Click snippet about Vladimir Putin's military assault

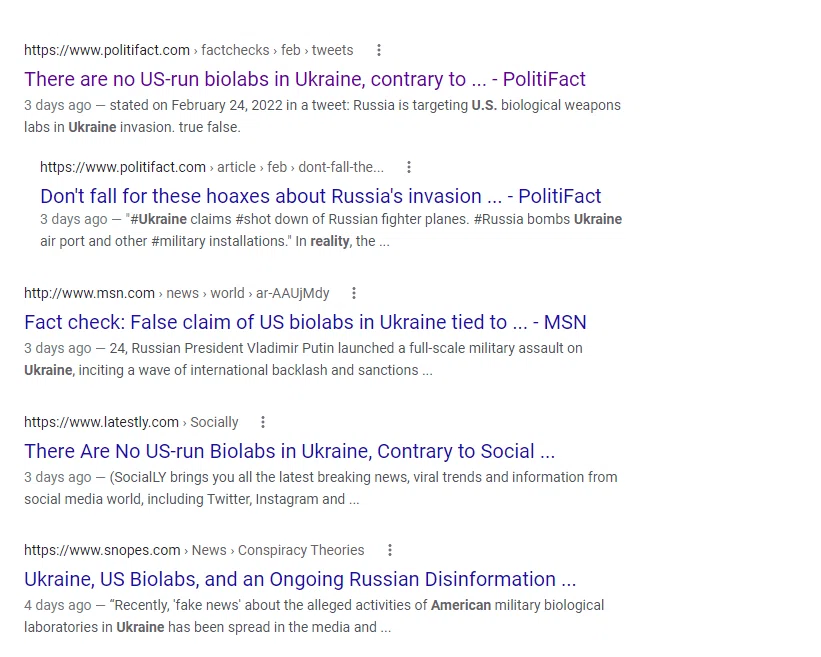coord(303,359)
